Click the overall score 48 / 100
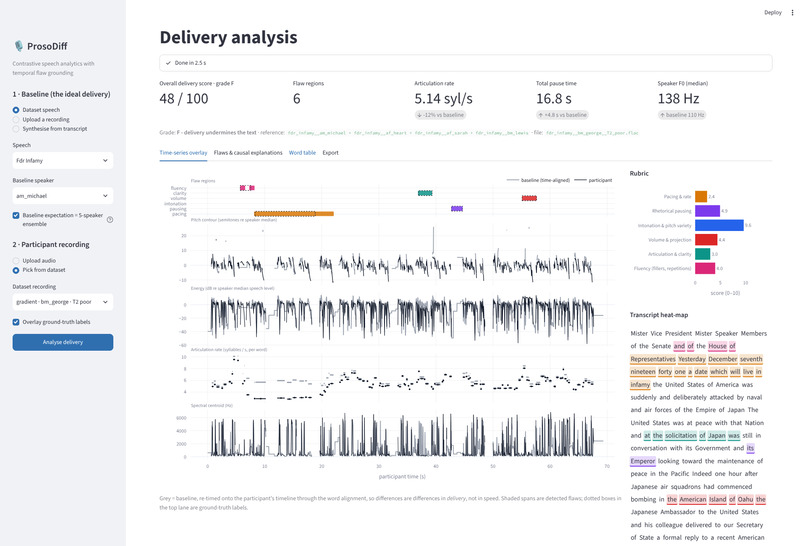806x546 pixels. [x=184, y=99]
